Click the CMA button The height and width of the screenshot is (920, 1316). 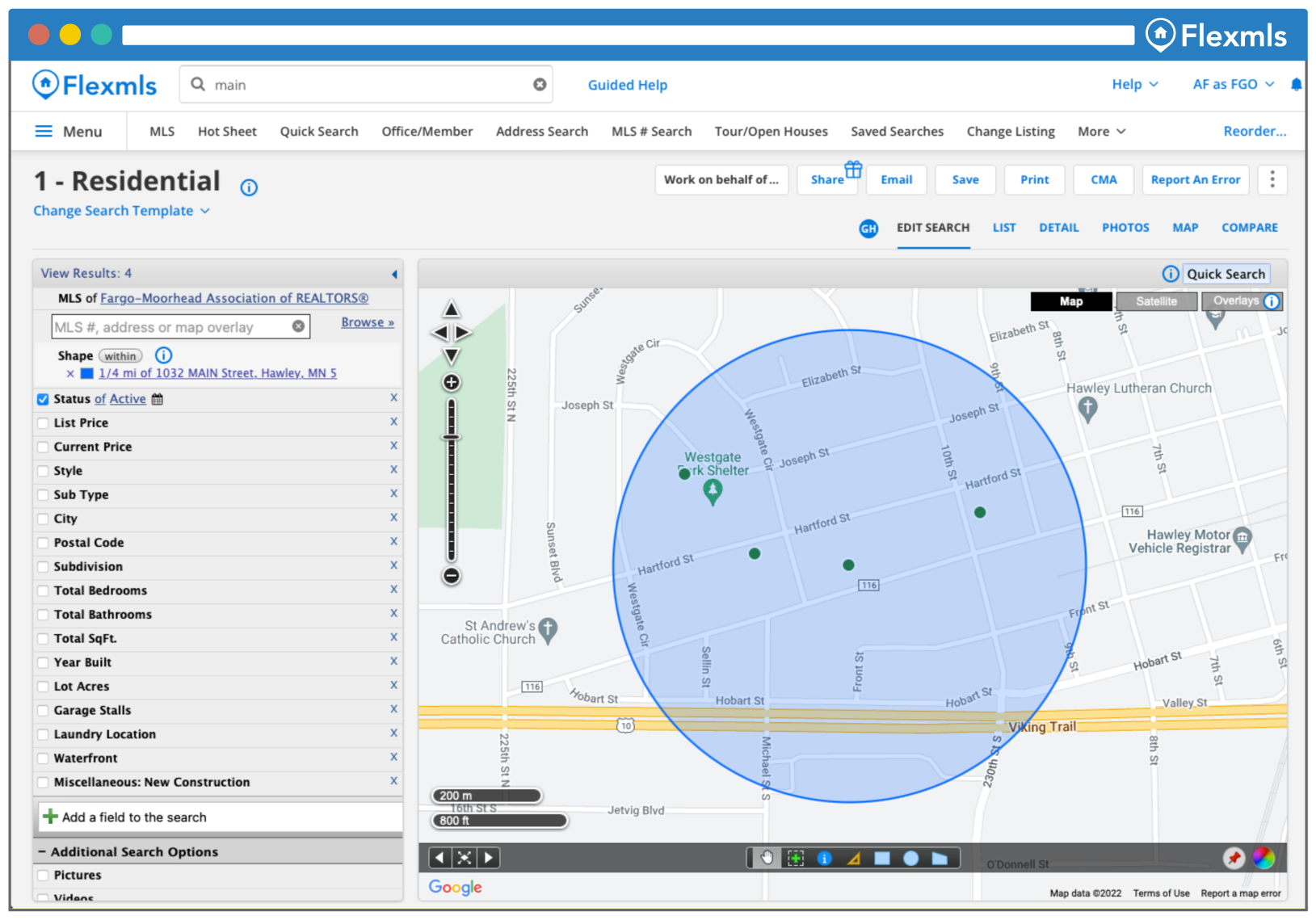[x=1104, y=180]
